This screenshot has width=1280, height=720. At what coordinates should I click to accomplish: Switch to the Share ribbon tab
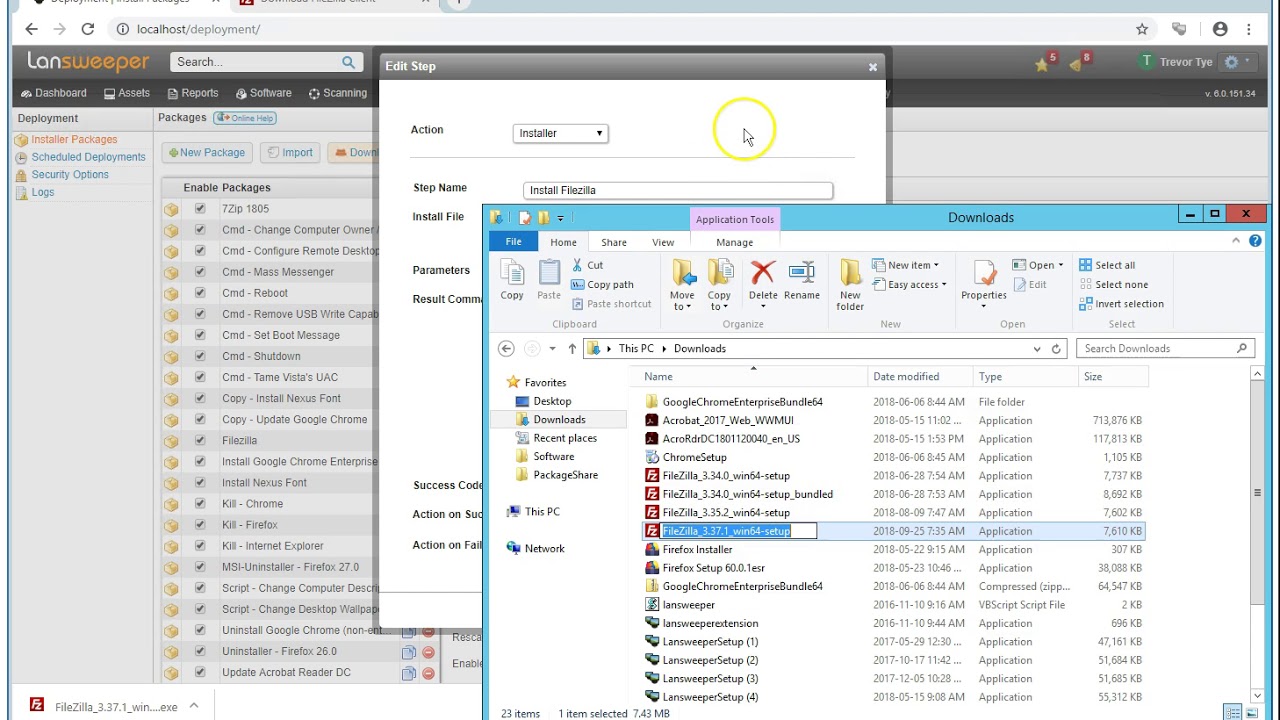pos(614,242)
